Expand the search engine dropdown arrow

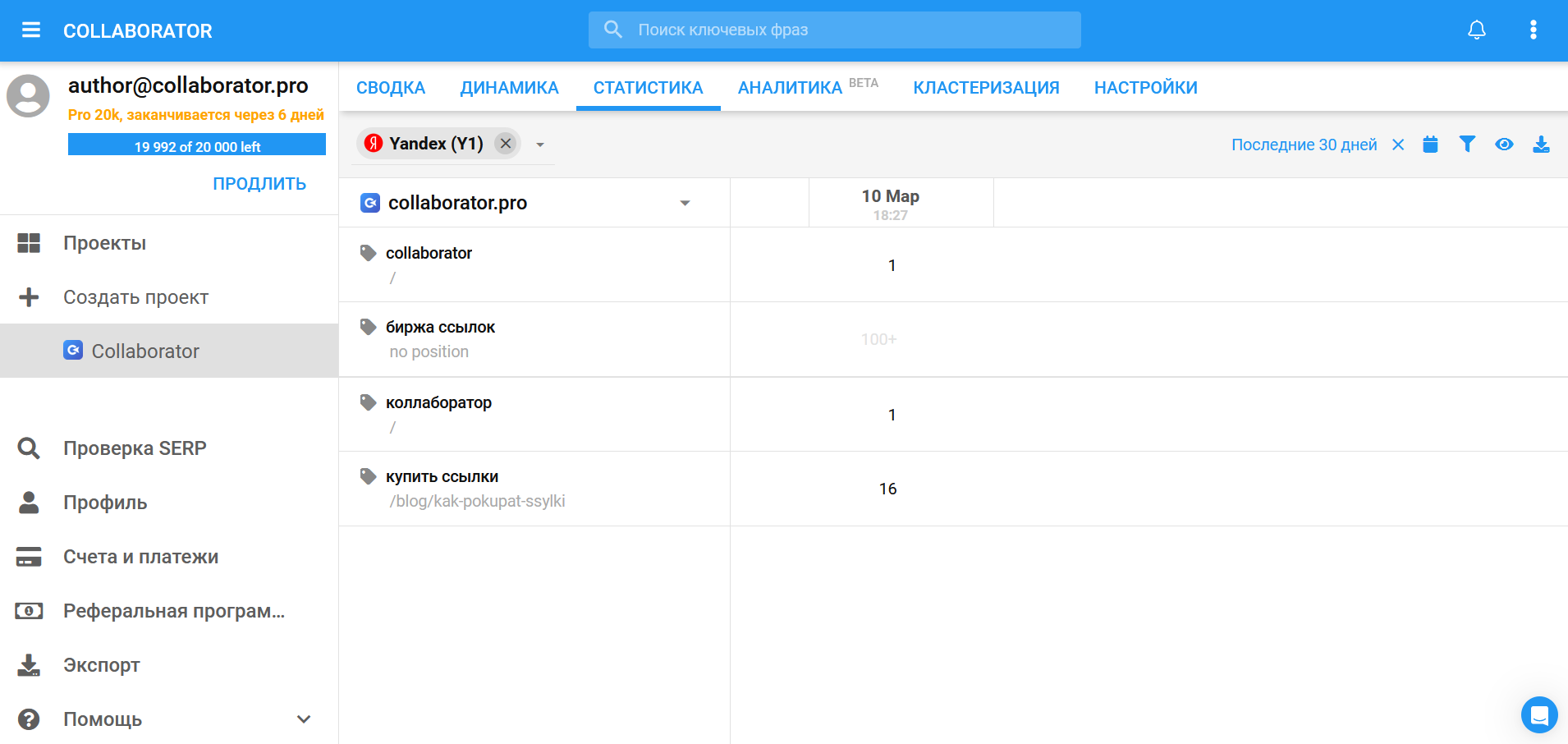point(540,145)
